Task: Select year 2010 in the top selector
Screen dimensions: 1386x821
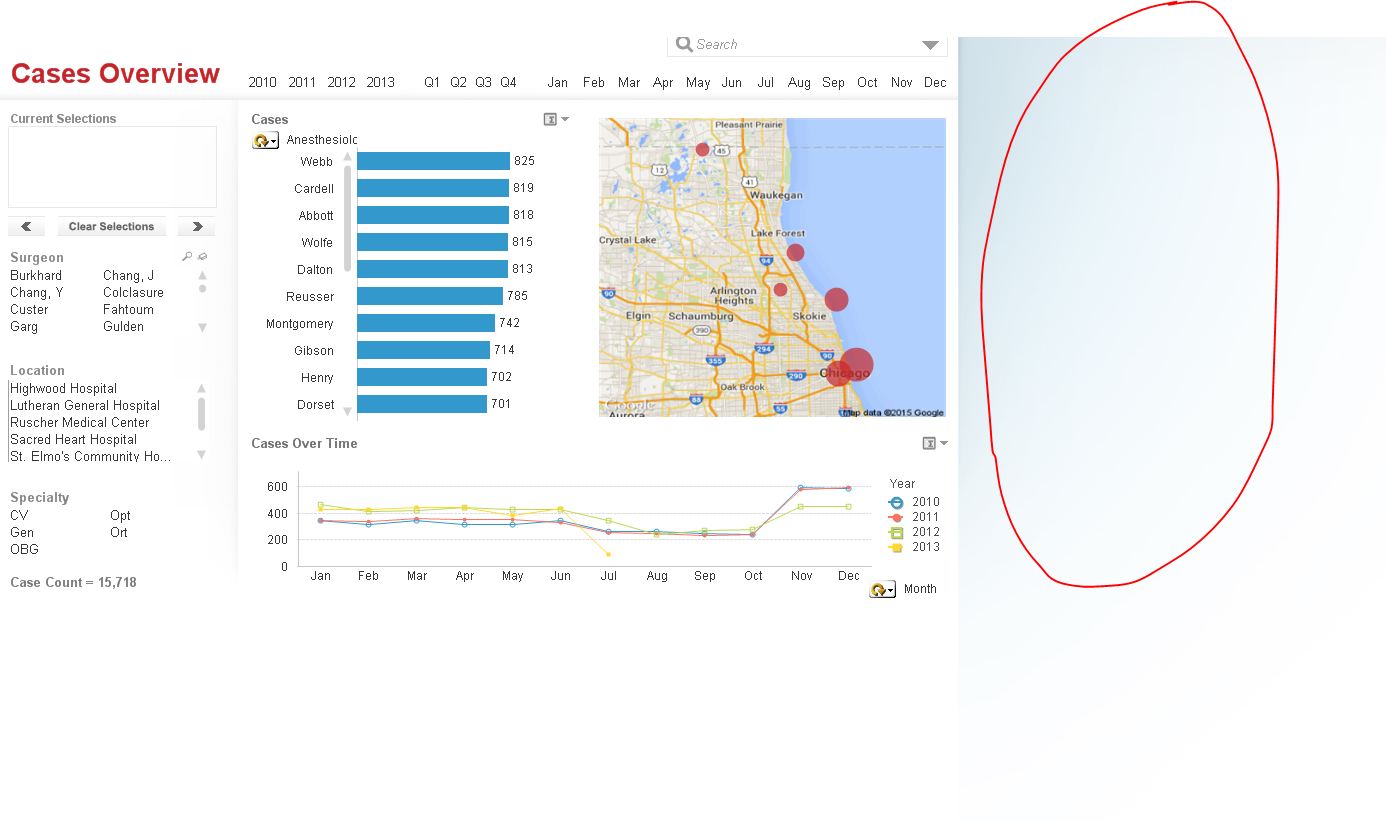Action: tap(263, 82)
